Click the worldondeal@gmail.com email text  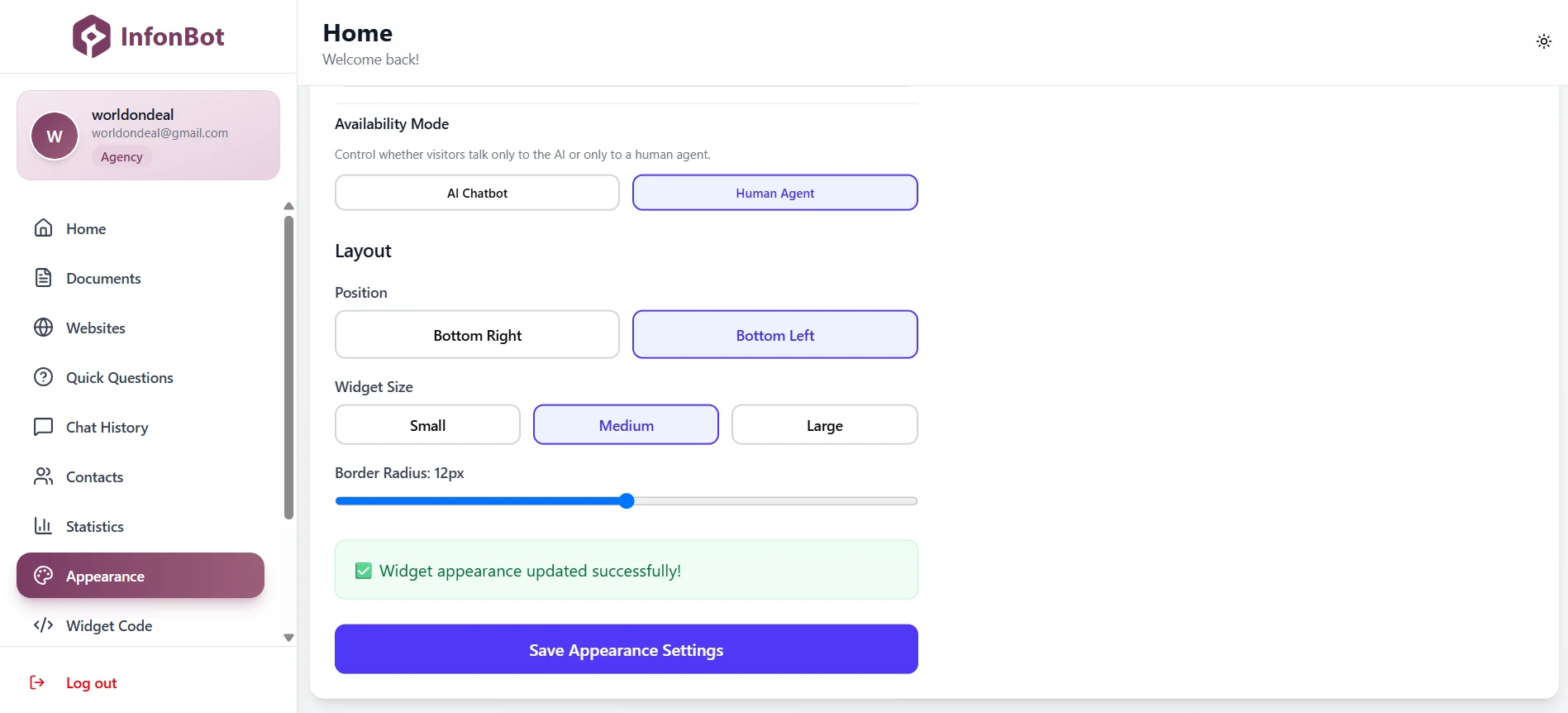[160, 133]
